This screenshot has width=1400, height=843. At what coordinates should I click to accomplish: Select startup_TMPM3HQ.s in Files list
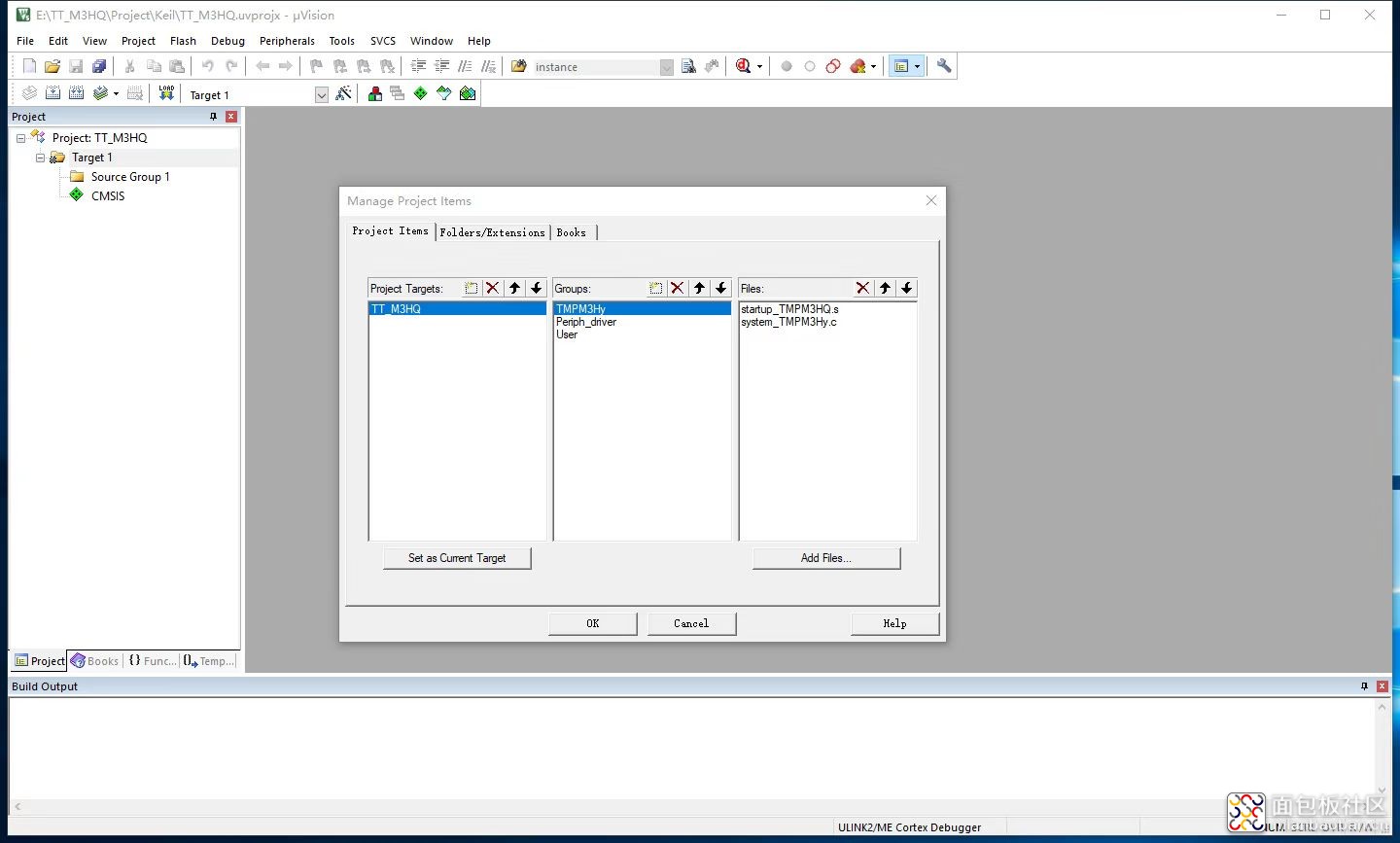pos(789,309)
